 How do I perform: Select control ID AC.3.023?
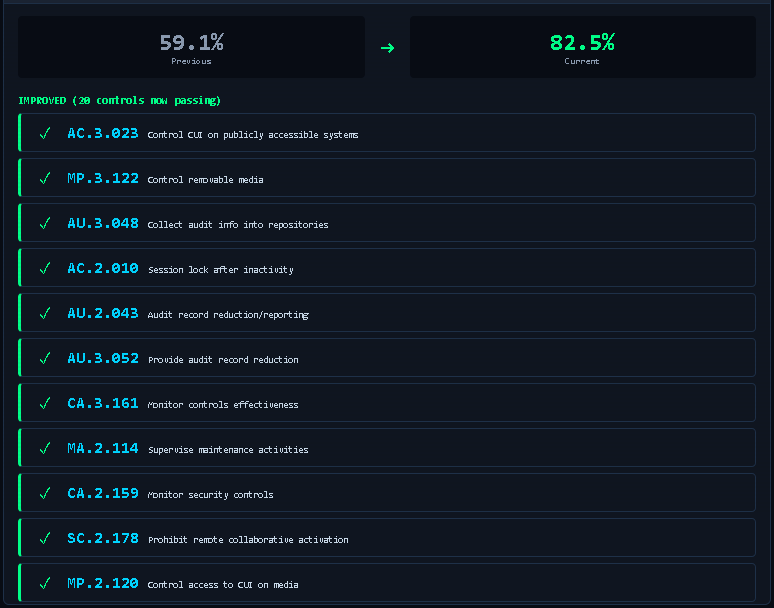pyautogui.click(x=103, y=133)
